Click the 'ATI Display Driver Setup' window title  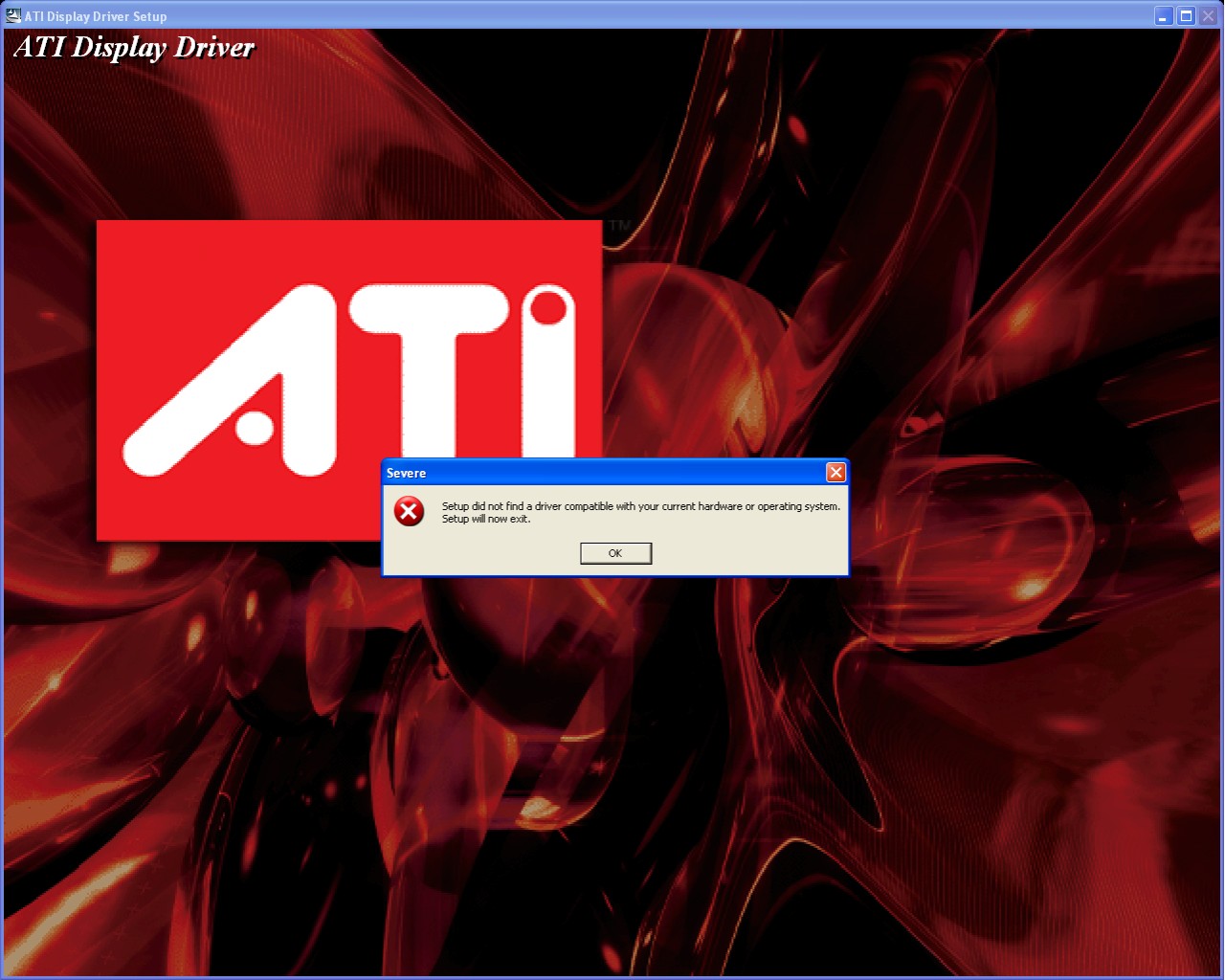click(96, 16)
